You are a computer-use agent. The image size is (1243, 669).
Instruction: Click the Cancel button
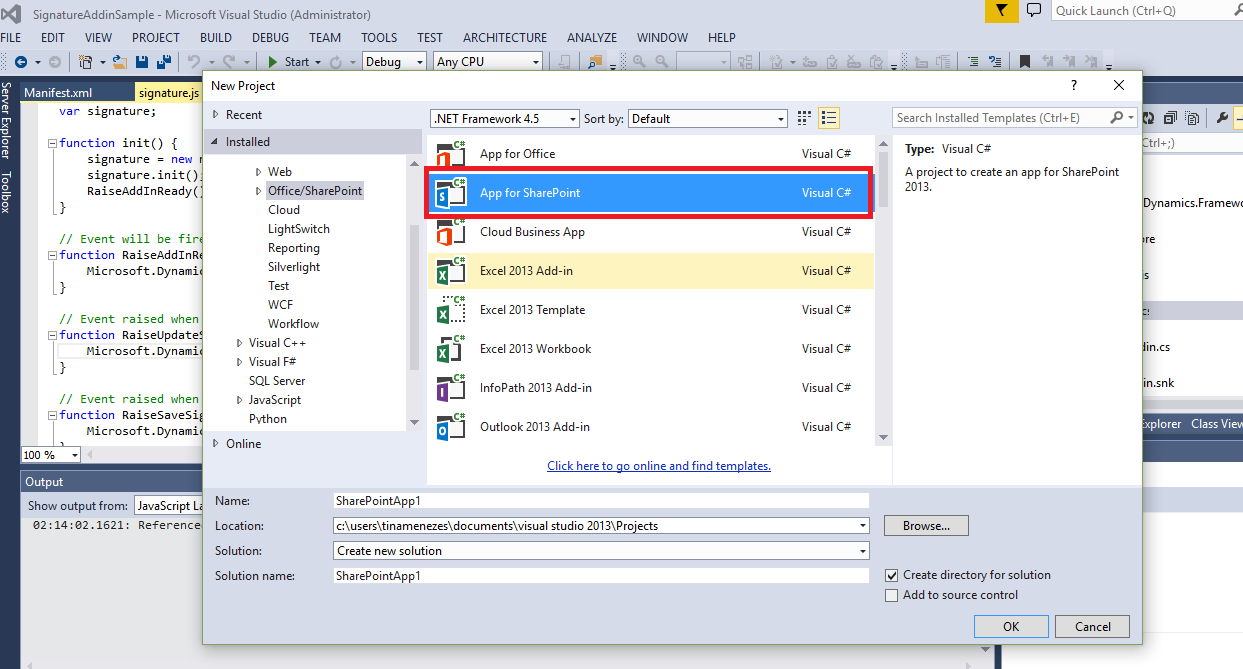pos(1093,627)
